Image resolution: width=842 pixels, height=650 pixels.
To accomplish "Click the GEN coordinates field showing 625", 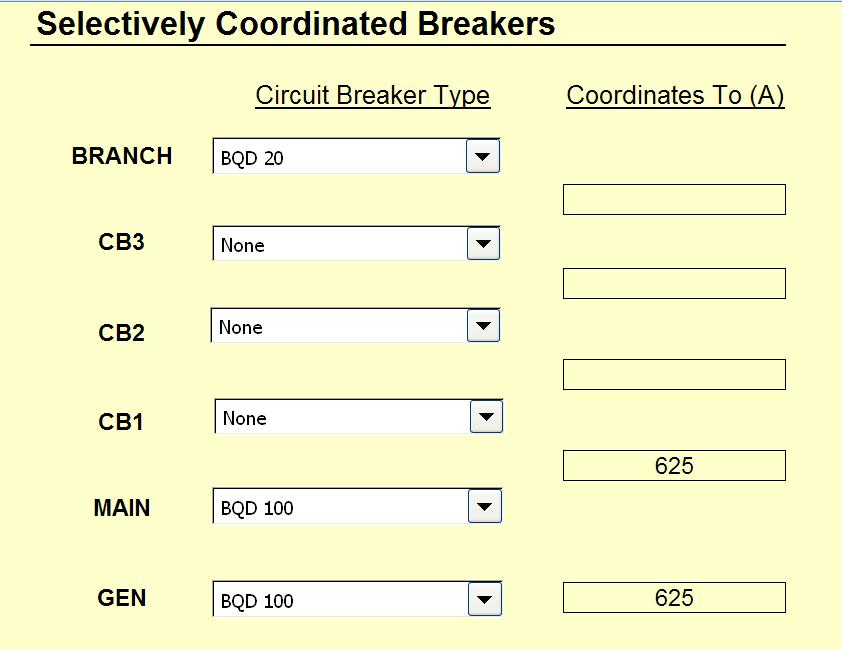I will (x=674, y=597).
